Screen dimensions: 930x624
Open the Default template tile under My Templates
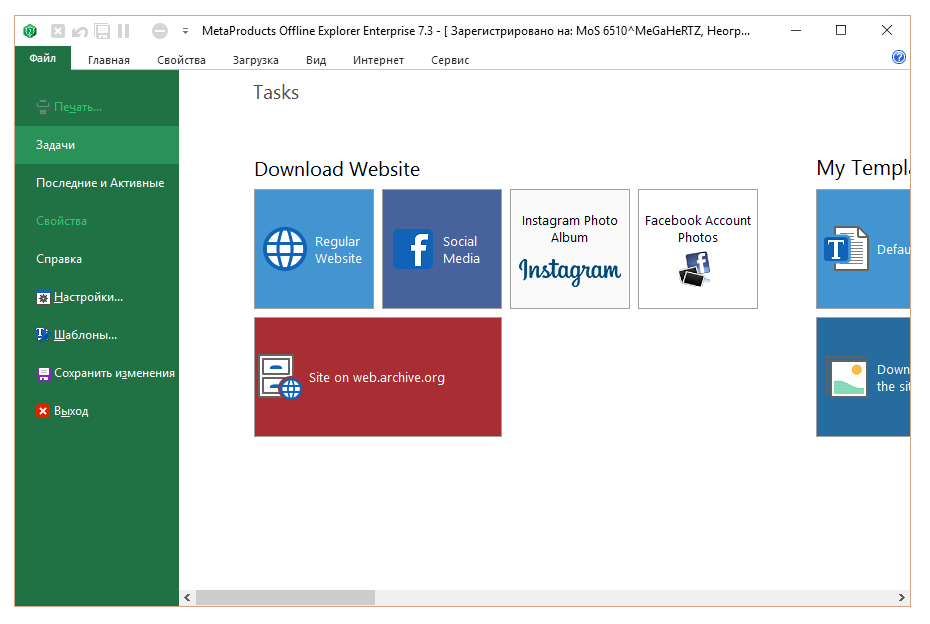[x=863, y=249]
